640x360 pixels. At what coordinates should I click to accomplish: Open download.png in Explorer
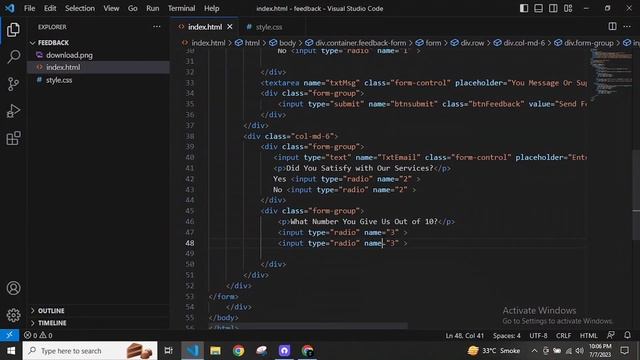(x=69, y=55)
